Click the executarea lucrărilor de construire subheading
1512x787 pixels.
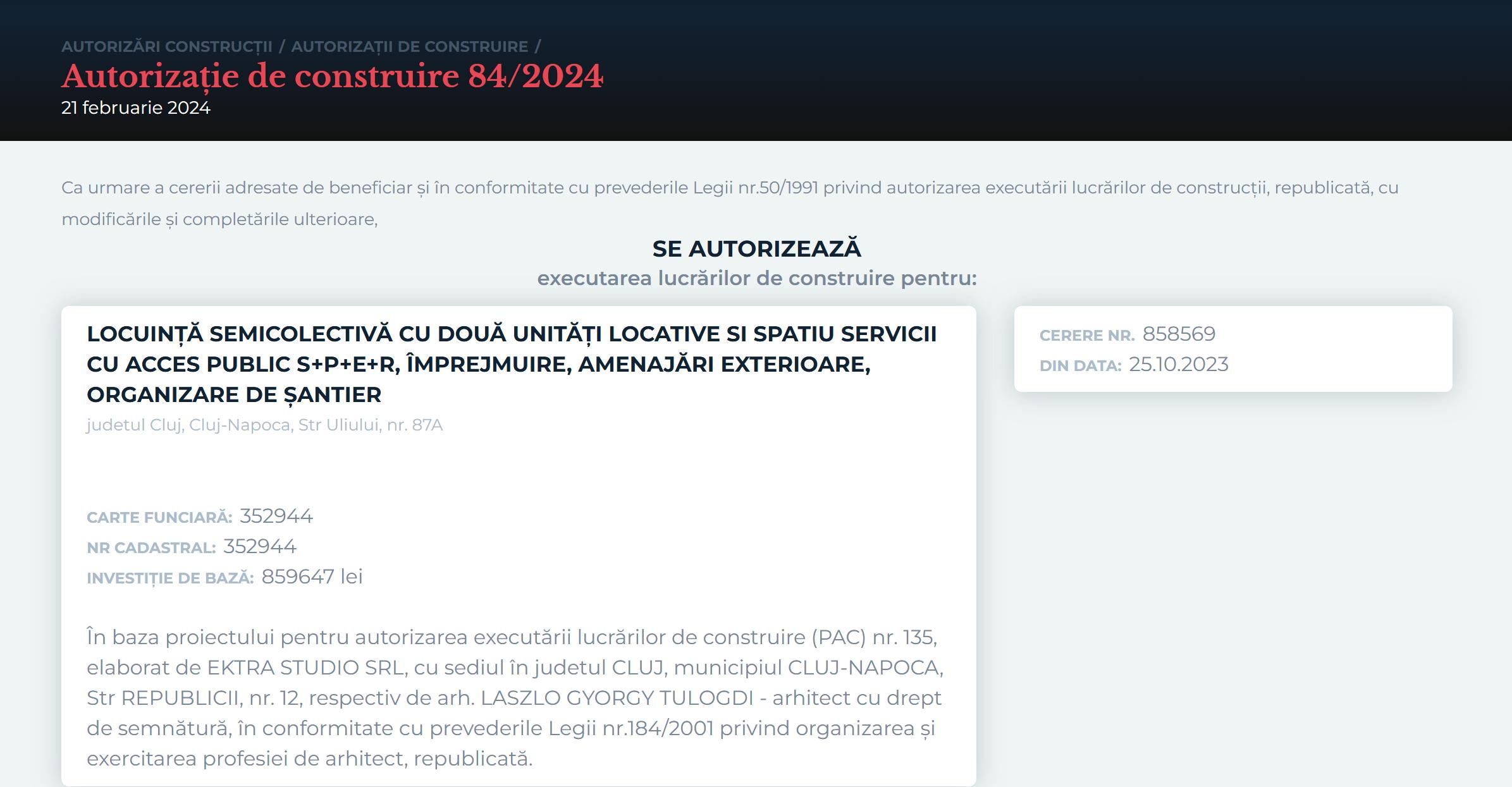(756, 279)
